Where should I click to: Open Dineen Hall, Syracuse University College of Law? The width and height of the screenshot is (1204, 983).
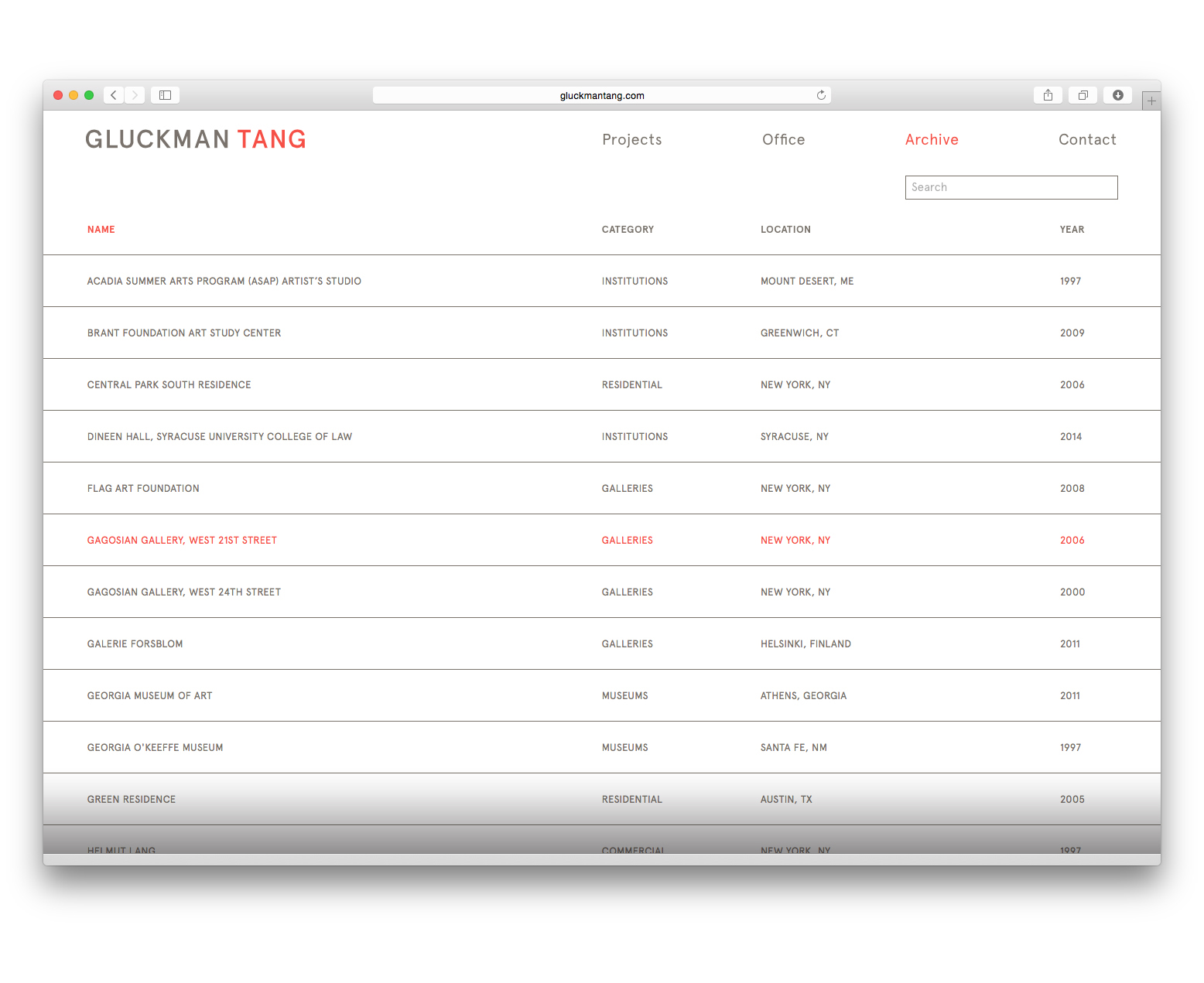pos(220,437)
